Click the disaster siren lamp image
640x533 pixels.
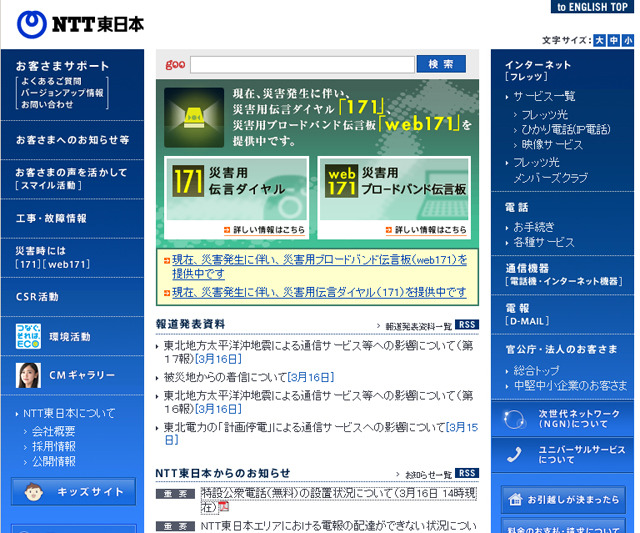[194, 118]
